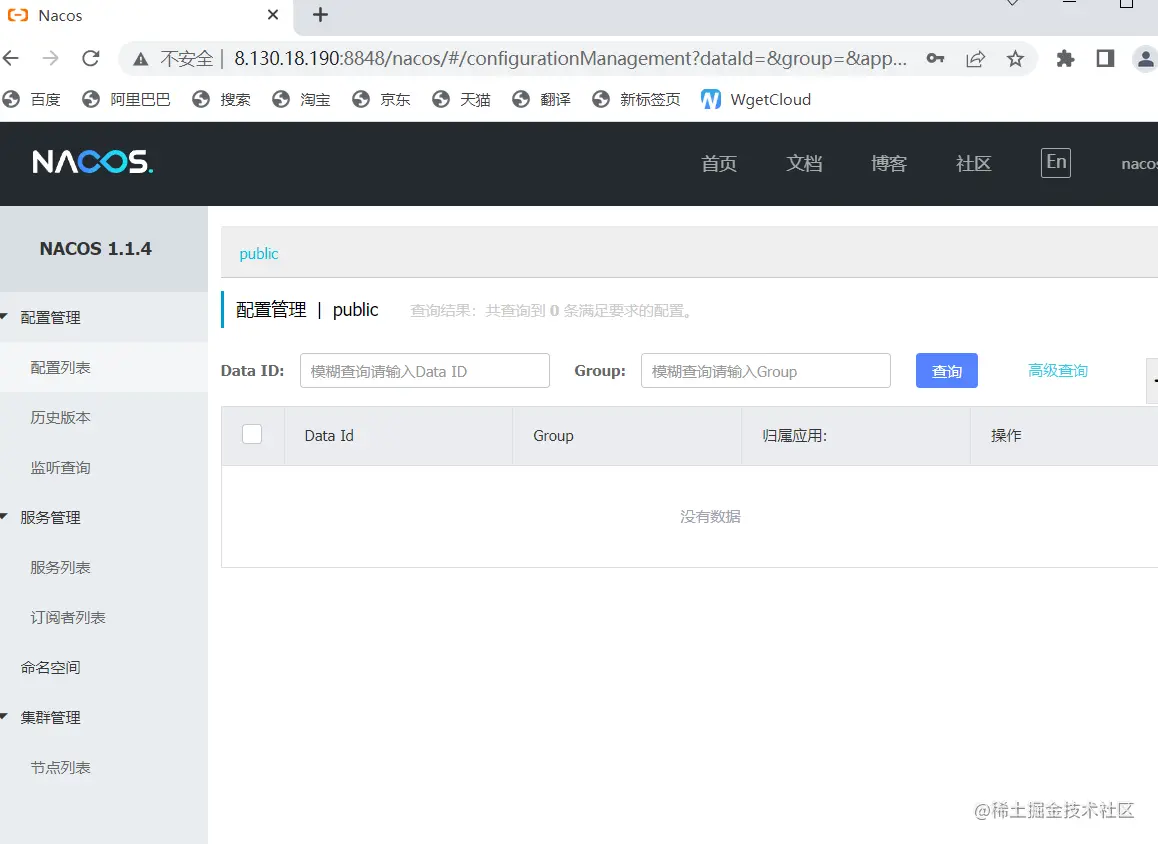
Task: Open 高级查询 advanced search
Action: [x=1058, y=371]
